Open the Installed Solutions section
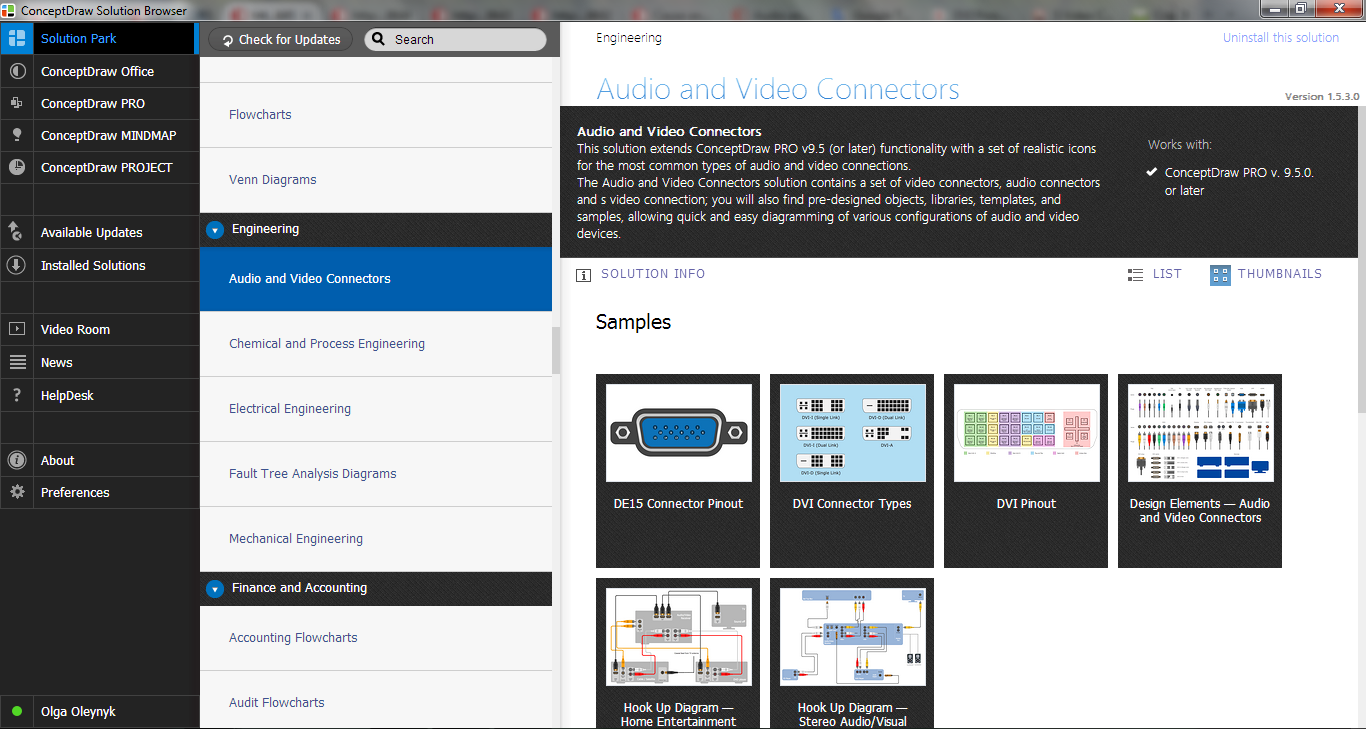The height and width of the screenshot is (729, 1366). tap(91, 265)
